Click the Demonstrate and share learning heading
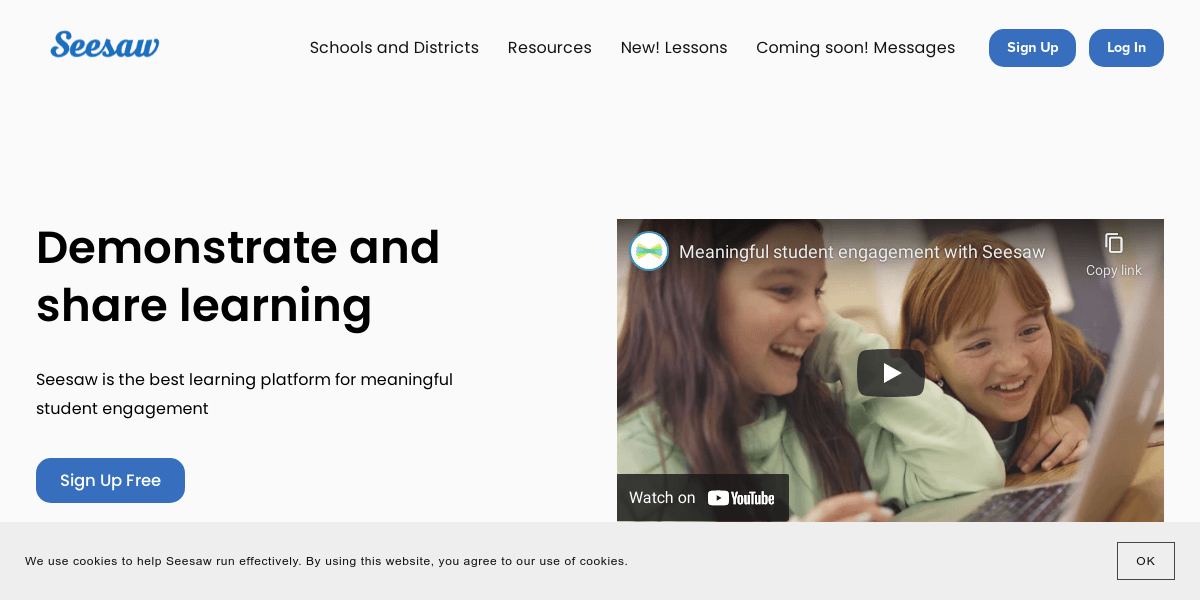 click(238, 276)
